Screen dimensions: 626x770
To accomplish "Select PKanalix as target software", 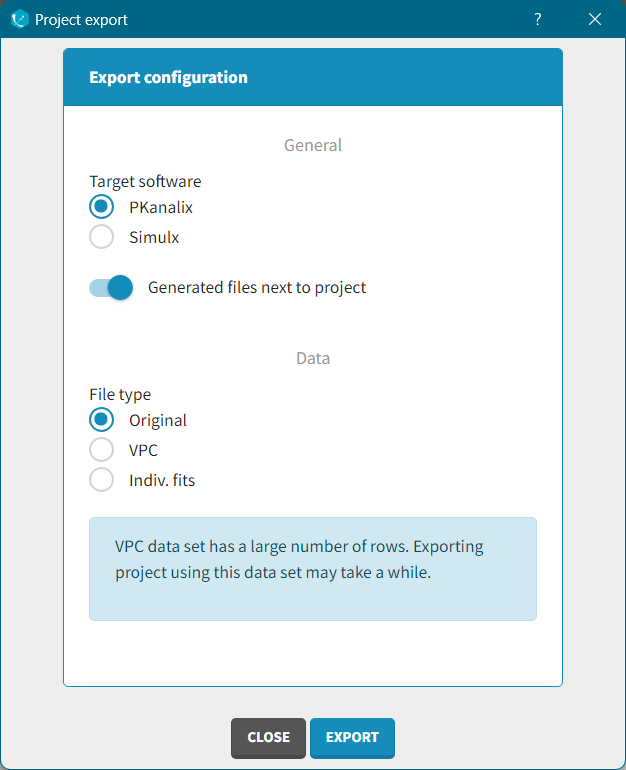I will point(102,208).
